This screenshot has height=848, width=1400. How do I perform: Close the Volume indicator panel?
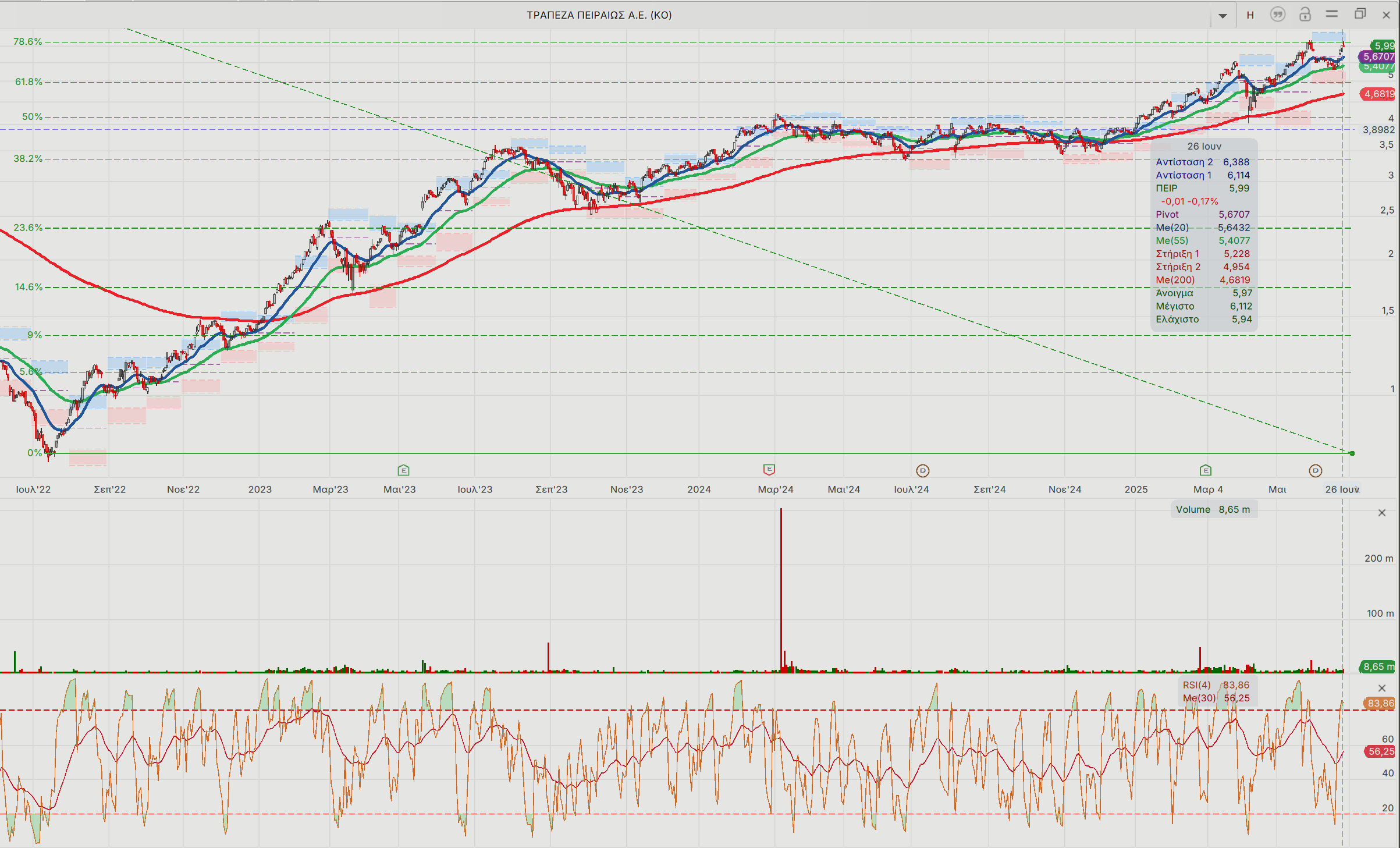(x=1382, y=513)
